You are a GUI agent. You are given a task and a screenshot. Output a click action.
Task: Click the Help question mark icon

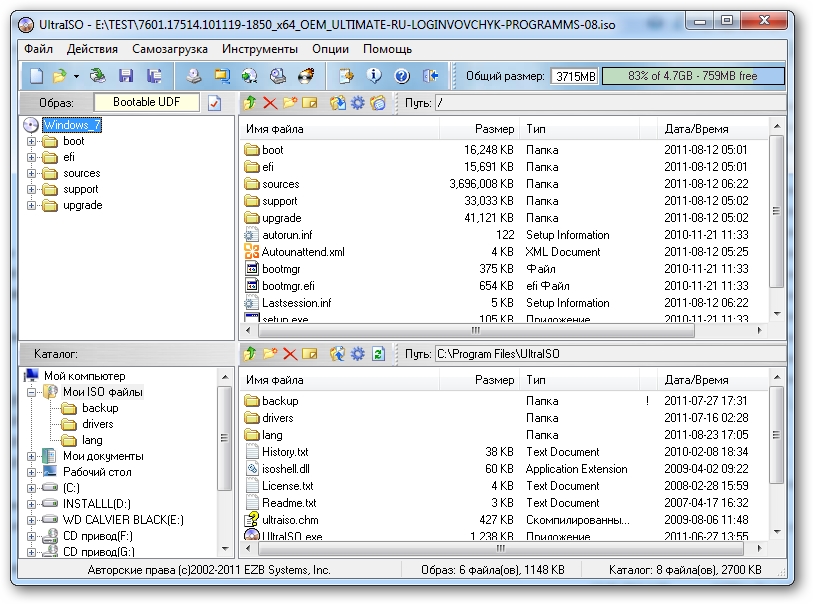coord(402,76)
